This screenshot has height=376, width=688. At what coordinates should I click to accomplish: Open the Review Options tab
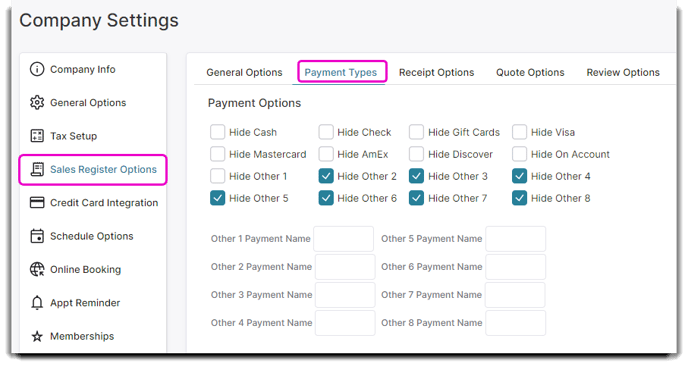(623, 72)
